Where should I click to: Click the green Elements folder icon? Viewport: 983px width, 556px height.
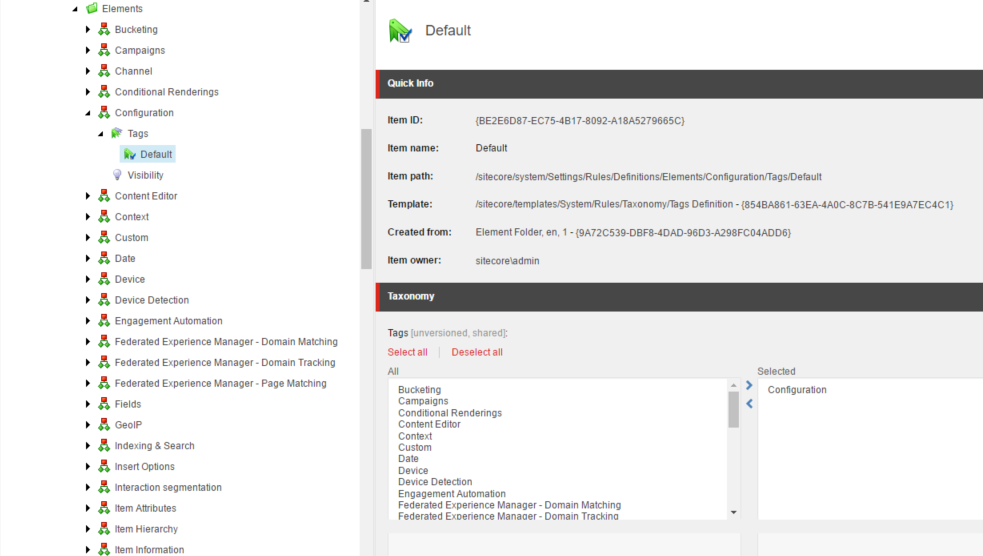tap(92, 8)
